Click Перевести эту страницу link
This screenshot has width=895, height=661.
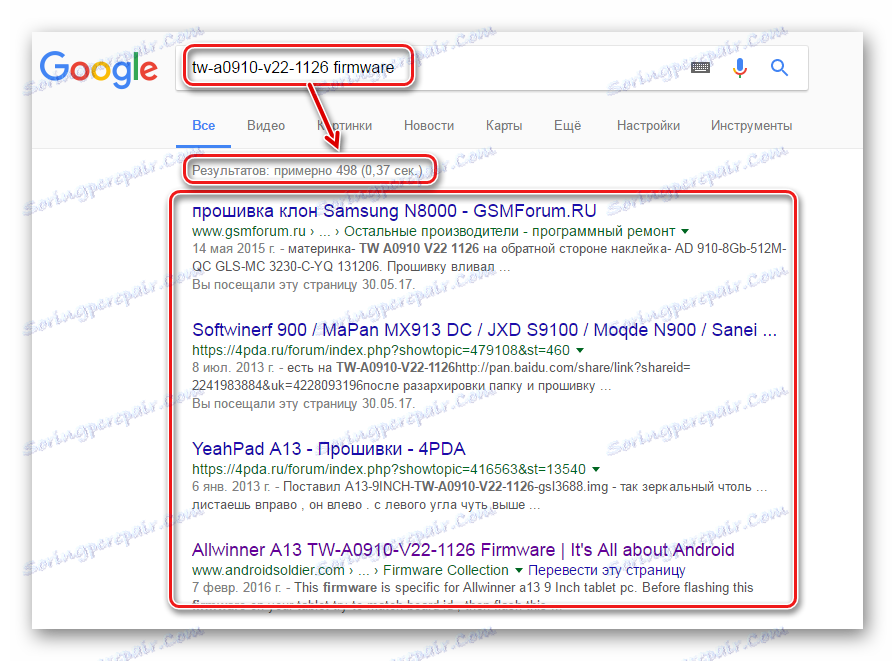tap(606, 570)
